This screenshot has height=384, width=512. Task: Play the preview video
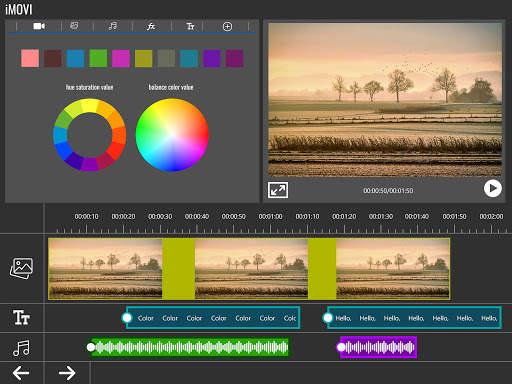pyautogui.click(x=493, y=188)
